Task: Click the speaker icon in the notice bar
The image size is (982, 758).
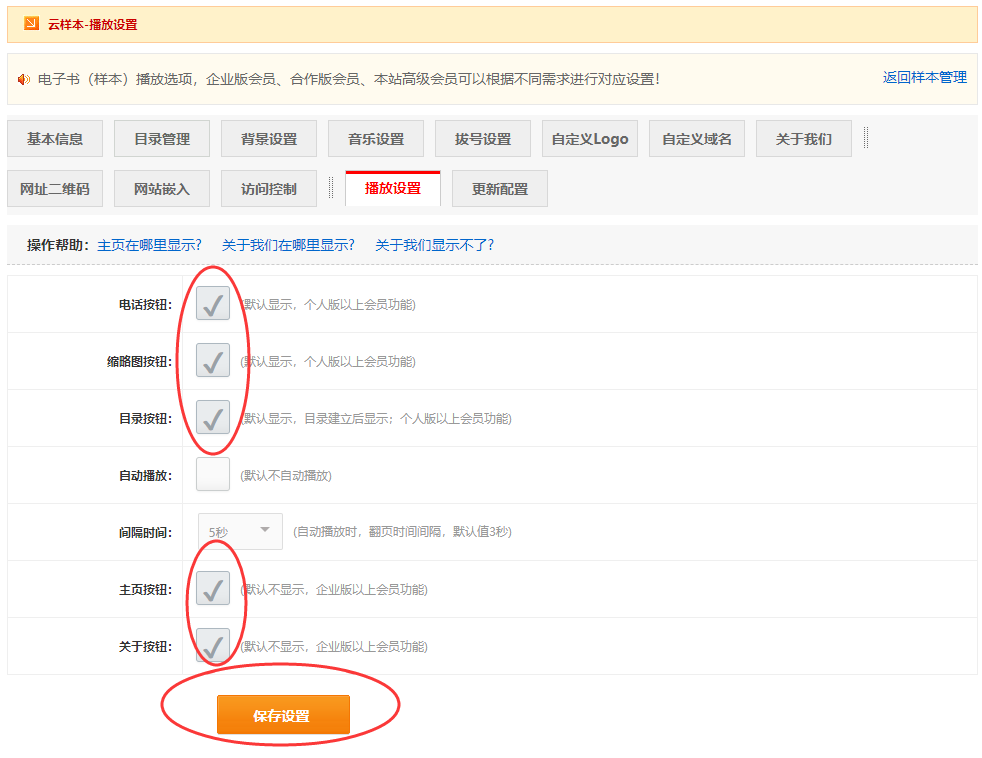Action: (24, 79)
